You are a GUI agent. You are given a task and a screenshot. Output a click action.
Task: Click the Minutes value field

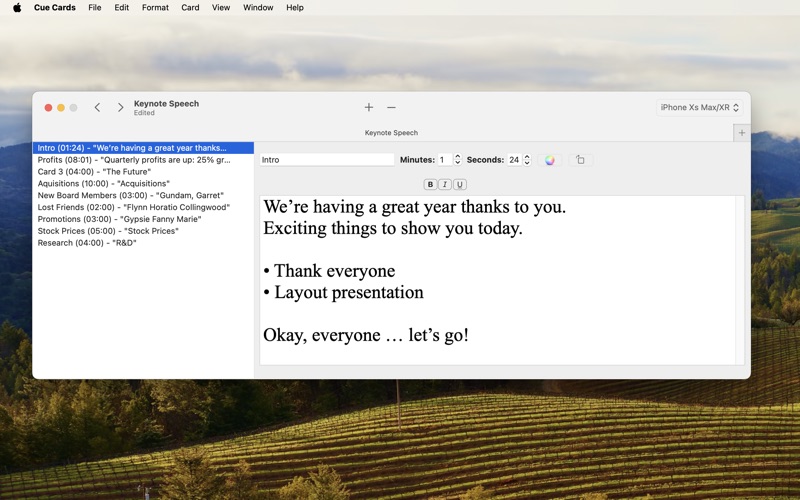pyautogui.click(x=445, y=160)
